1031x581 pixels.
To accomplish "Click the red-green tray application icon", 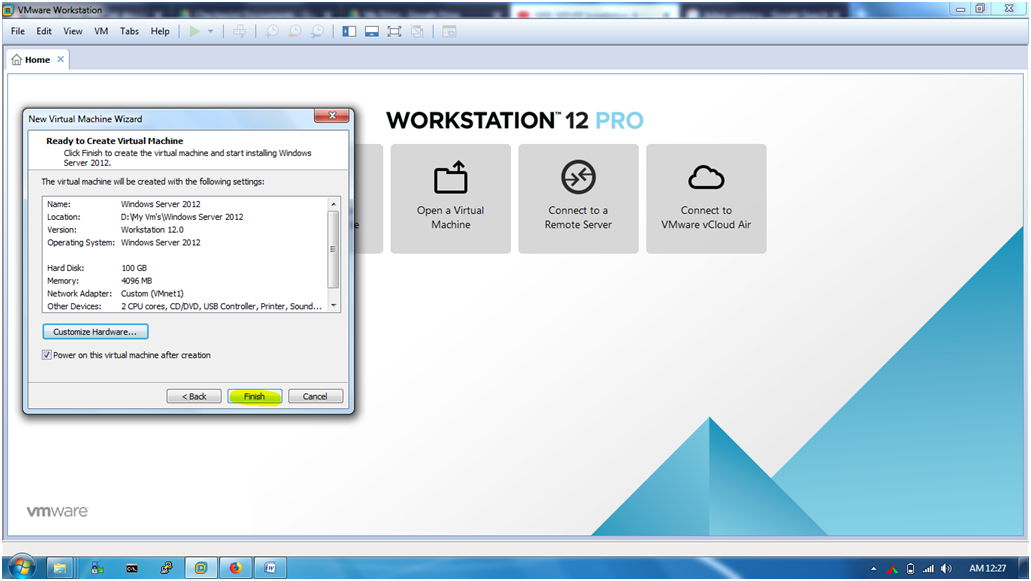I will click(x=892, y=569).
